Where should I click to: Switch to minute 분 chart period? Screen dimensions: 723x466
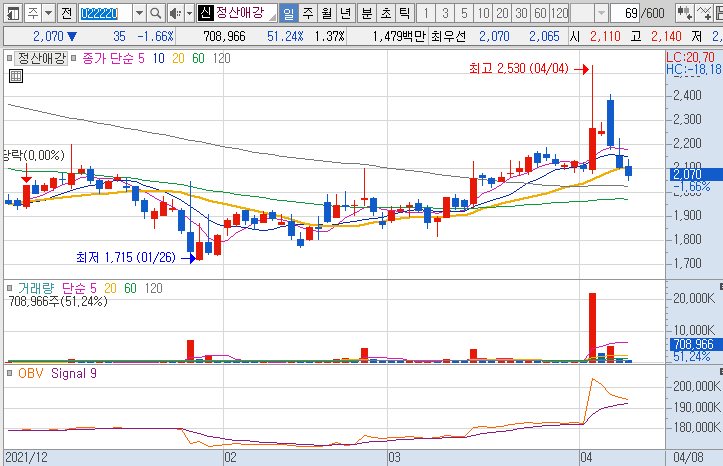[367, 13]
